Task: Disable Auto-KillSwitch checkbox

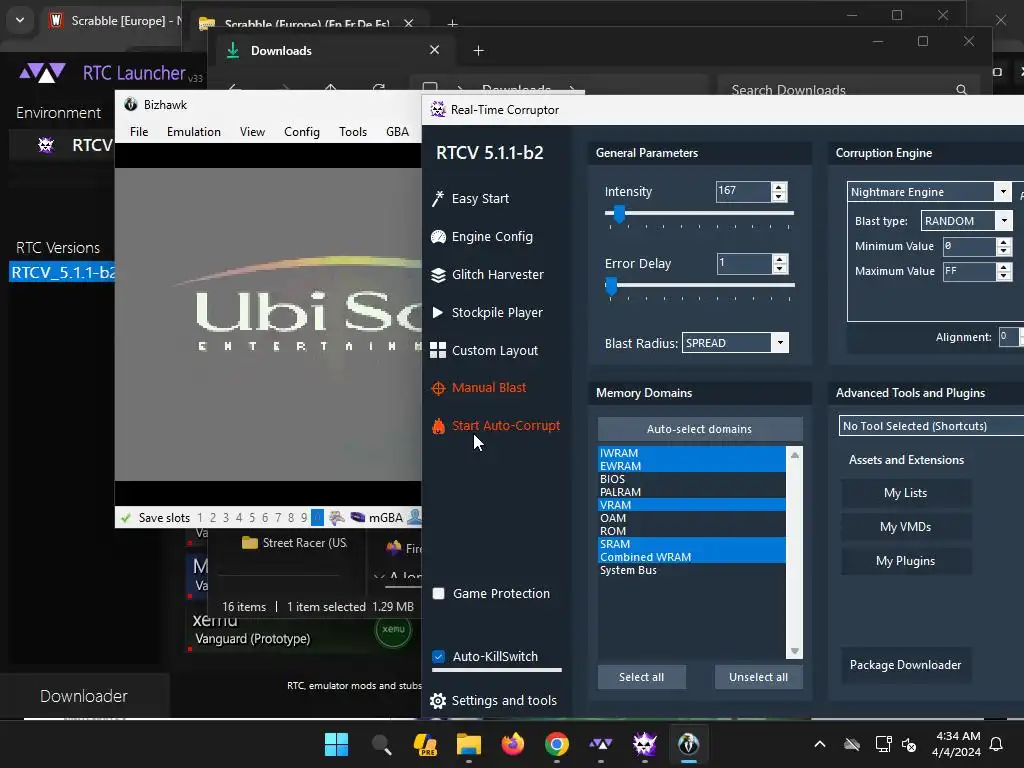Action: click(x=439, y=656)
